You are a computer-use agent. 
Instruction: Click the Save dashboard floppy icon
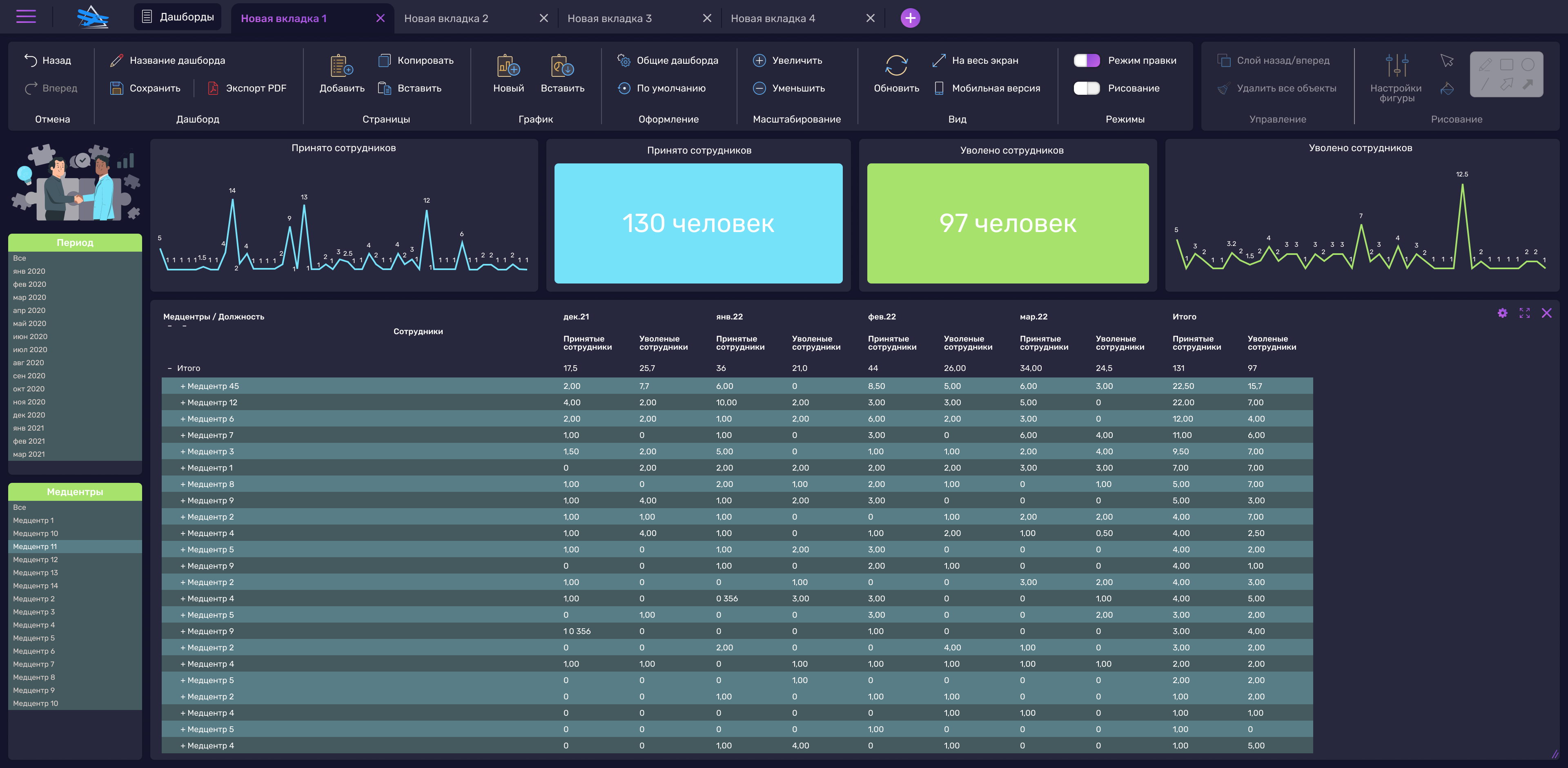pos(116,88)
